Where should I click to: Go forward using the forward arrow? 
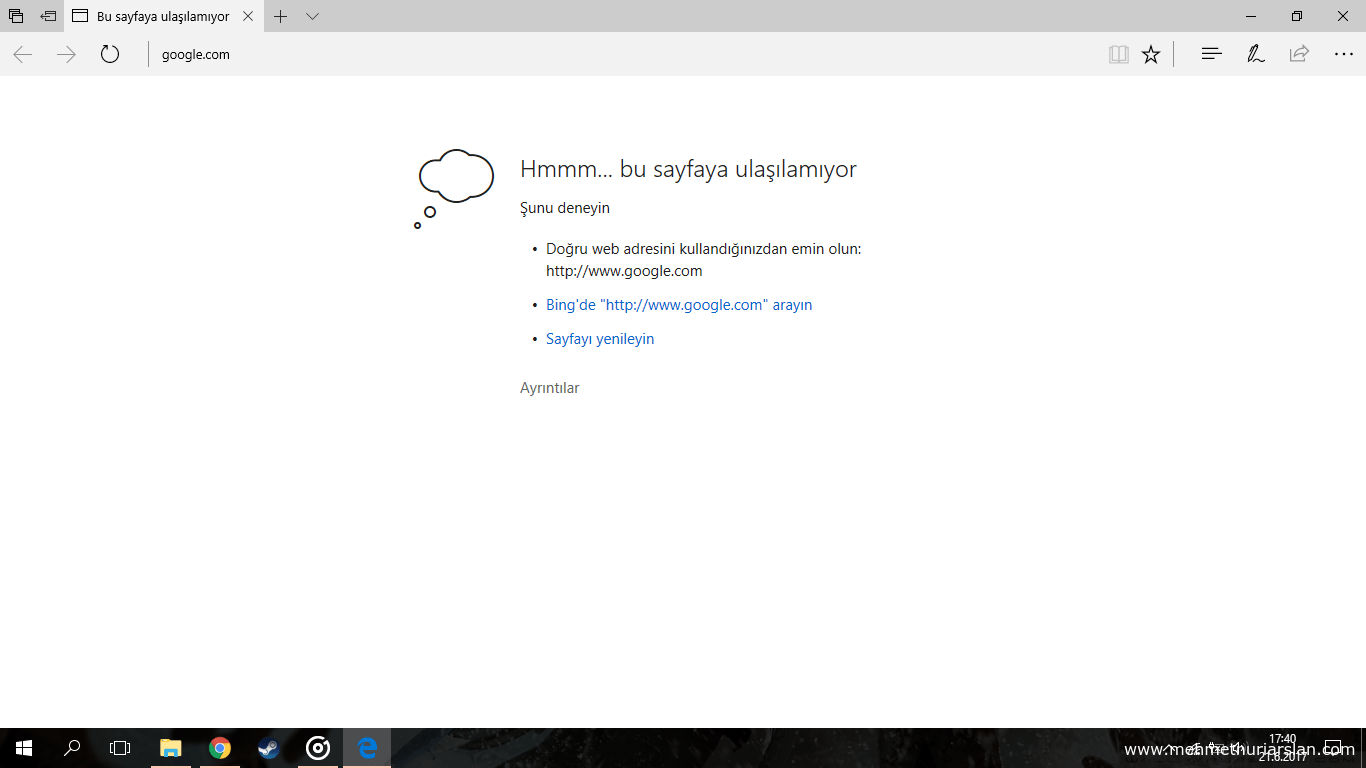pyautogui.click(x=67, y=54)
